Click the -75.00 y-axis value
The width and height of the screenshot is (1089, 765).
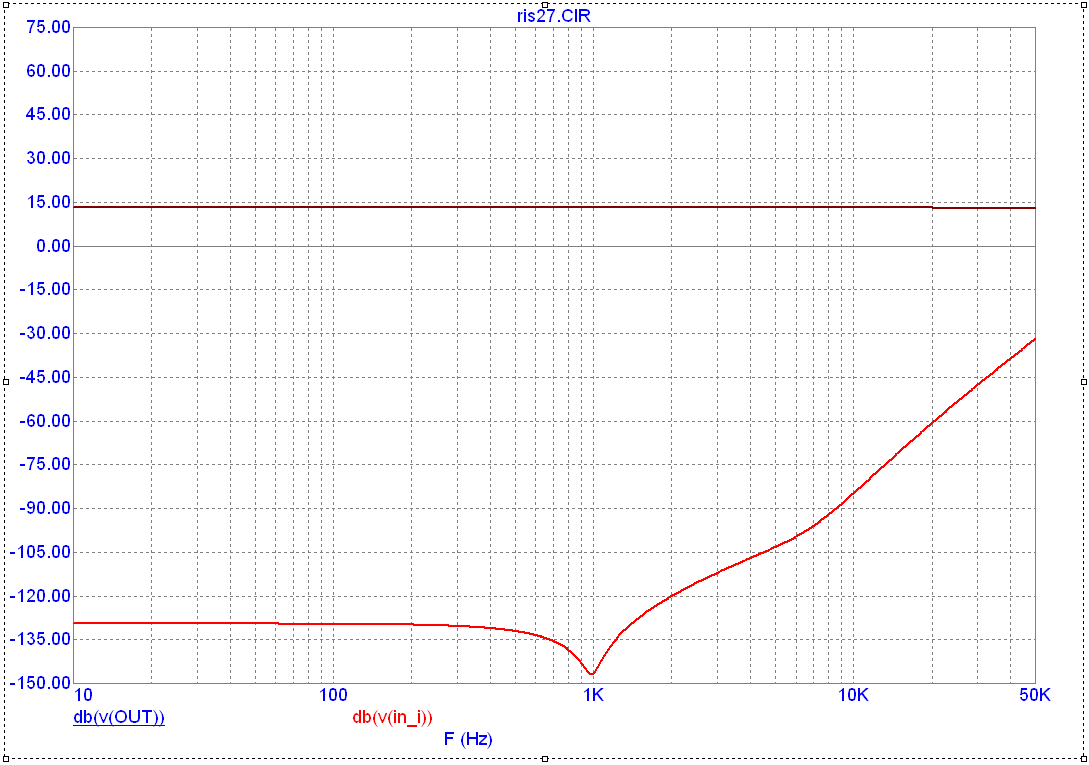(44, 464)
